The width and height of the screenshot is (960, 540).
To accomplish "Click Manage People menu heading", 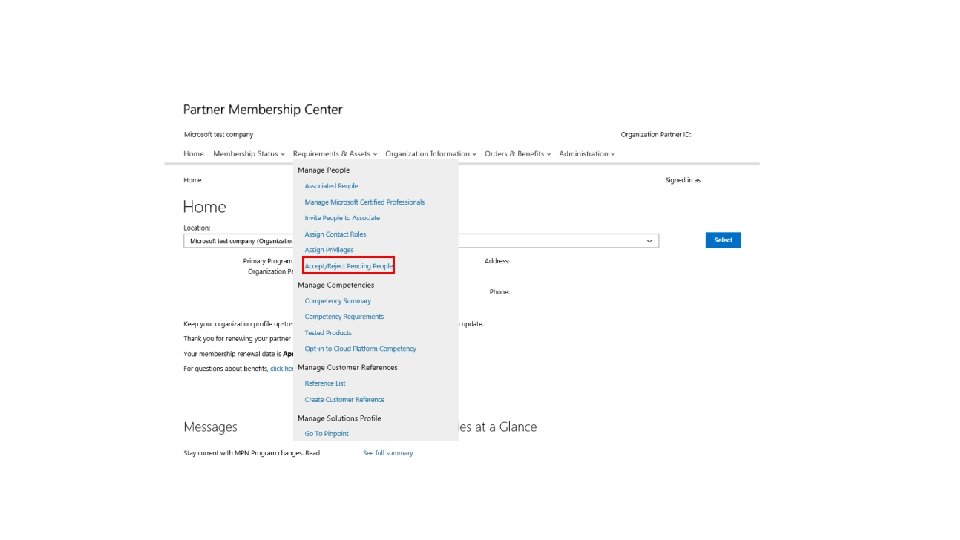I will click(324, 170).
